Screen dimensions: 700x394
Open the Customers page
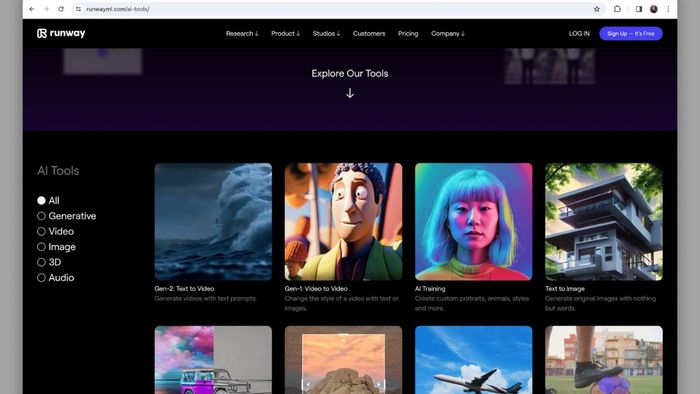[x=369, y=33]
